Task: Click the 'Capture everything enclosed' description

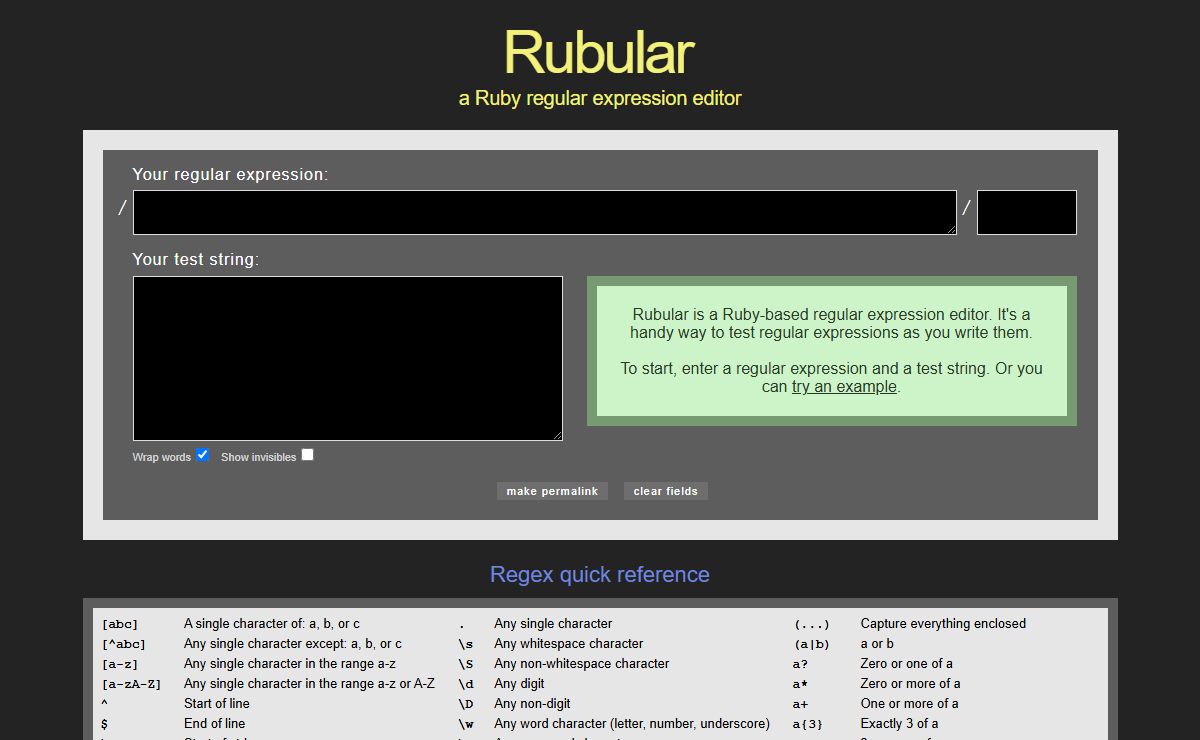Action: [x=943, y=624]
